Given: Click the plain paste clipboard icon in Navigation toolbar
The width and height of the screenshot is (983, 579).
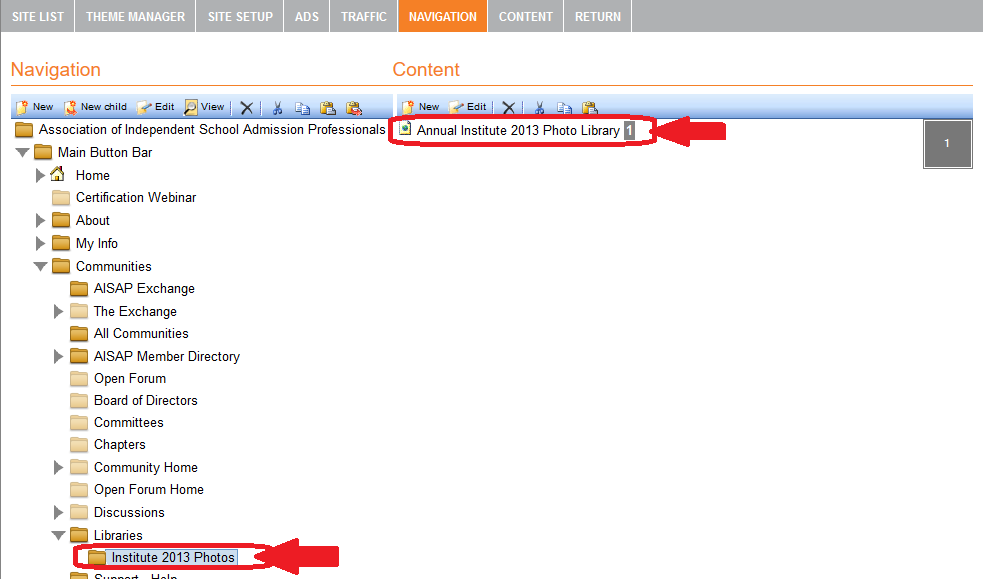Looking at the screenshot, I should [327, 108].
